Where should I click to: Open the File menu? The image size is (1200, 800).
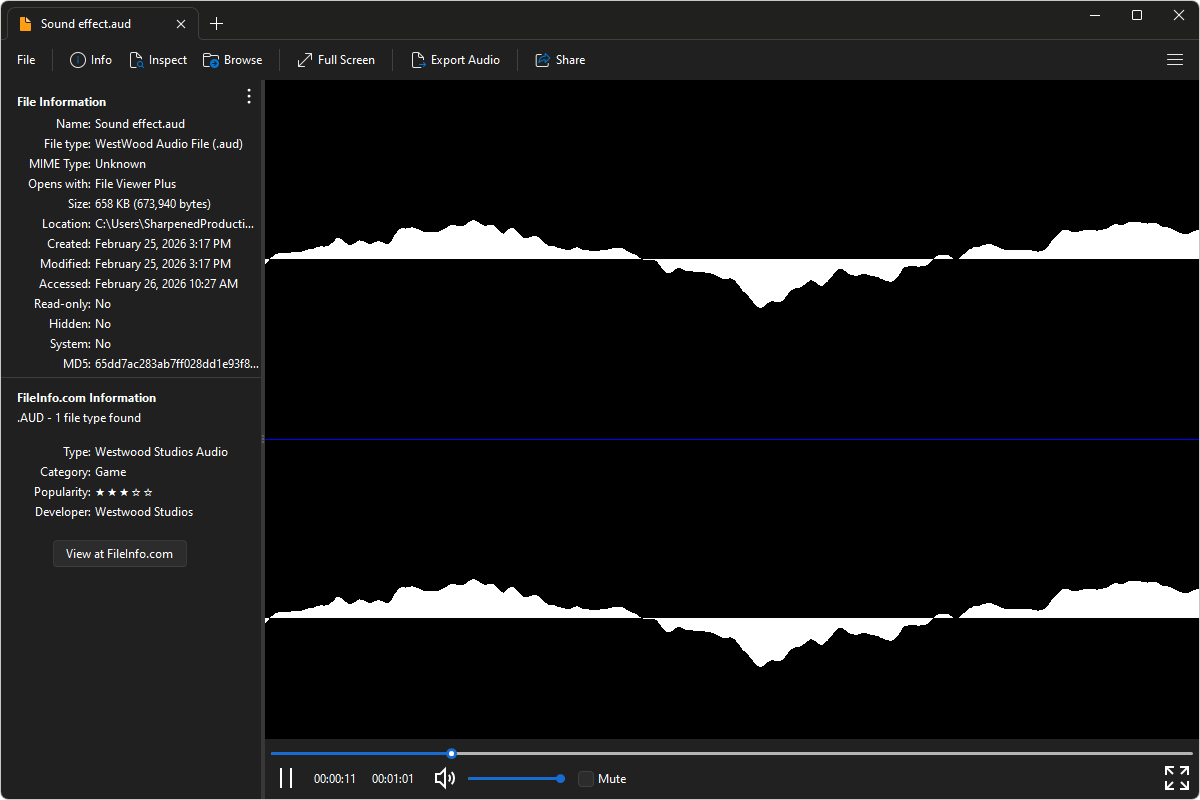pyautogui.click(x=25, y=60)
